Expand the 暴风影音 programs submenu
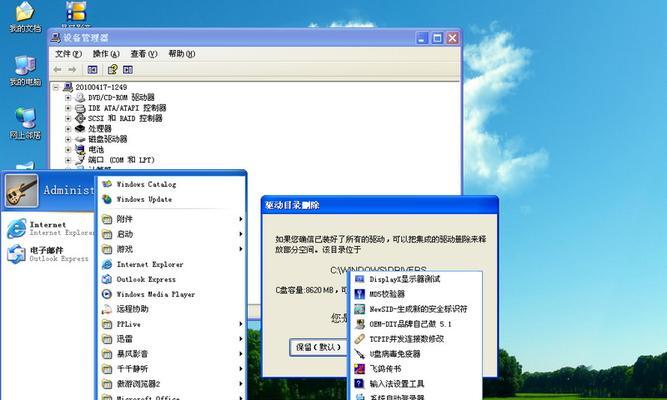This screenshot has width=667, height=400. pos(172,354)
